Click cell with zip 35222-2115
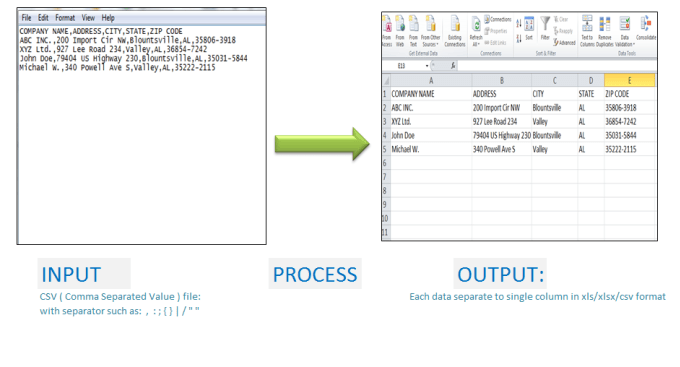This screenshot has height=367, width=680. [x=629, y=149]
